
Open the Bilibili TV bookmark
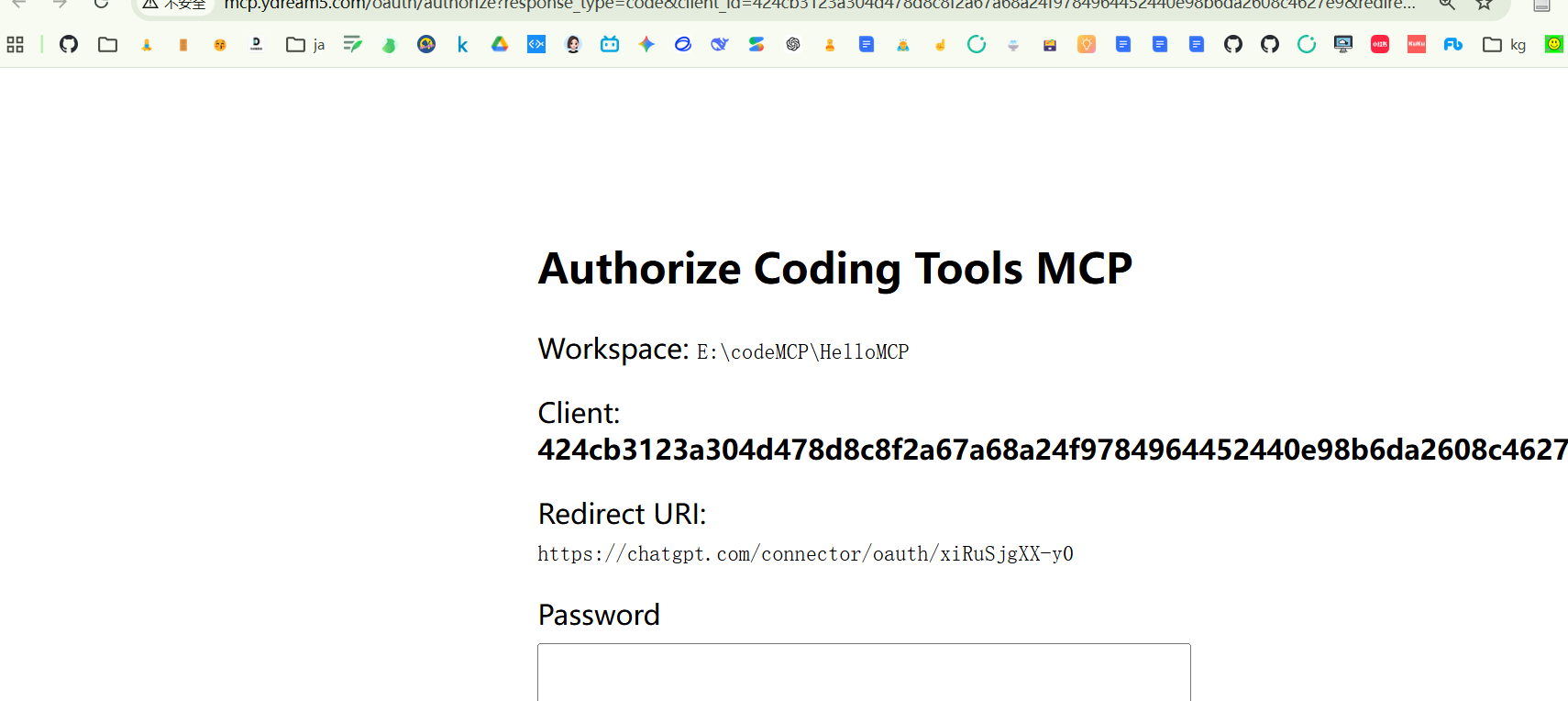610,44
